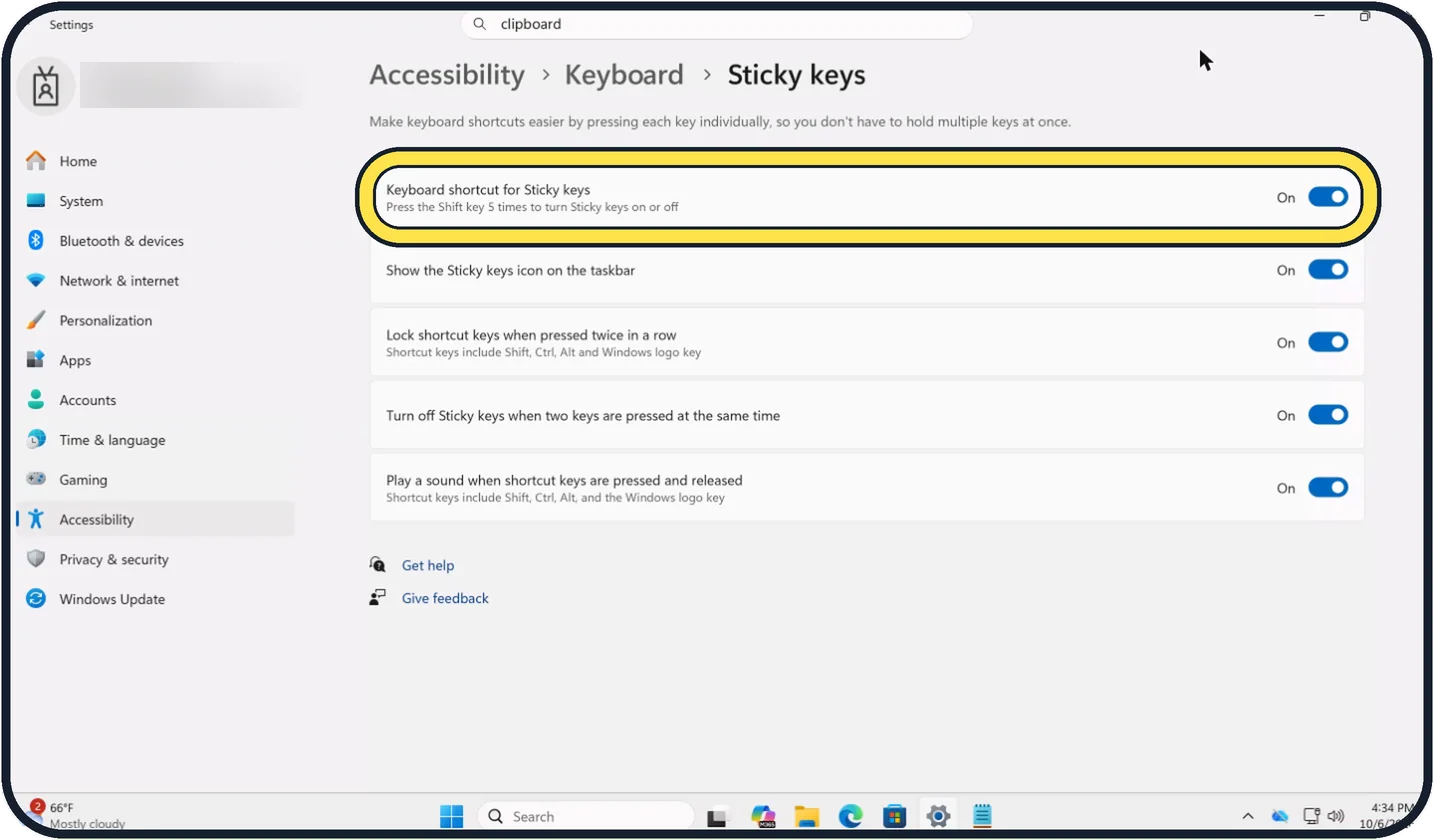Disable Play a sound when shortcut keys pressed
The image size is (1434, 840).
1328,488
